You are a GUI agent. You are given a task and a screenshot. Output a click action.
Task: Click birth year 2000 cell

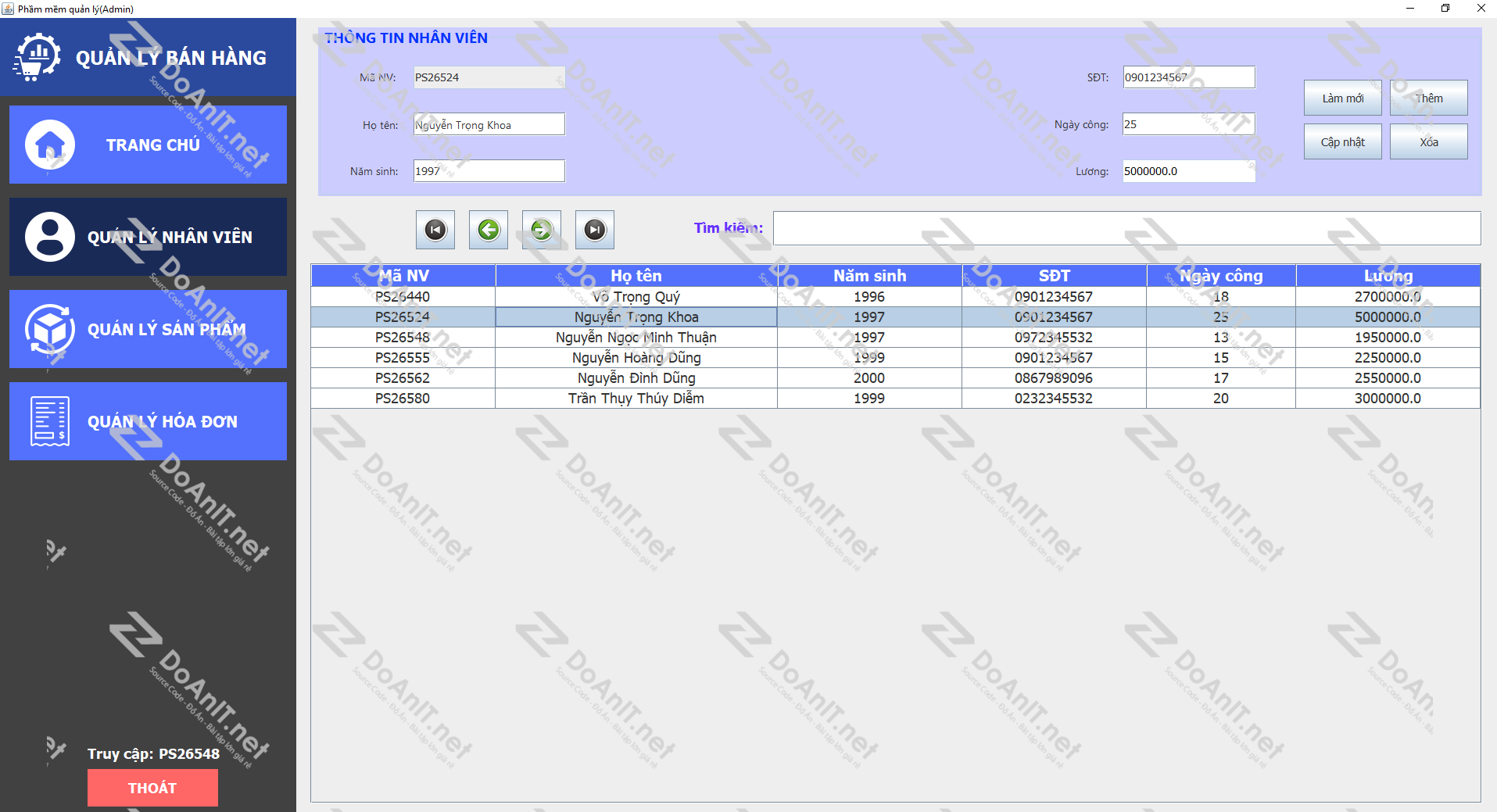tap(869, 378)
